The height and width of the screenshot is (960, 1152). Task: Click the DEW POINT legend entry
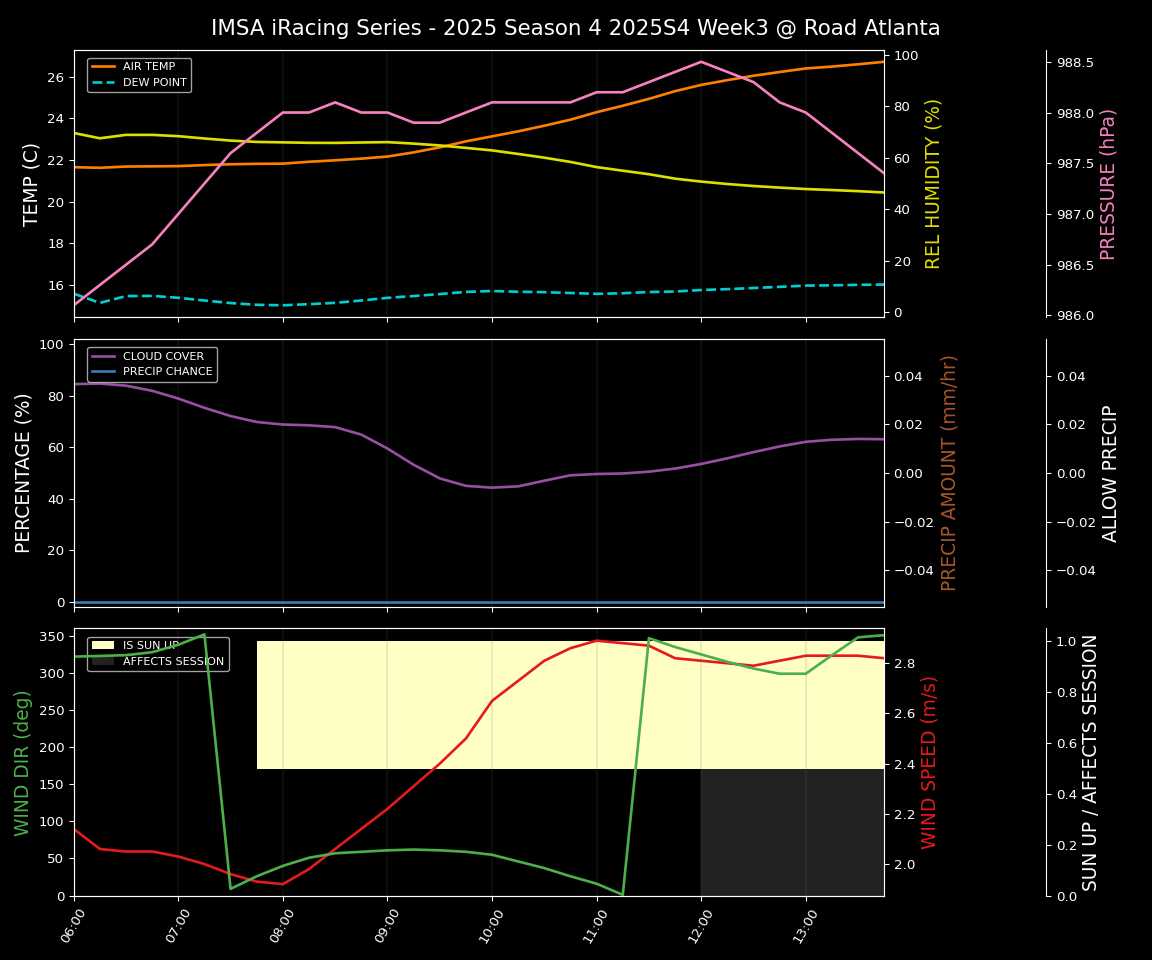click(x=154, y=82)
